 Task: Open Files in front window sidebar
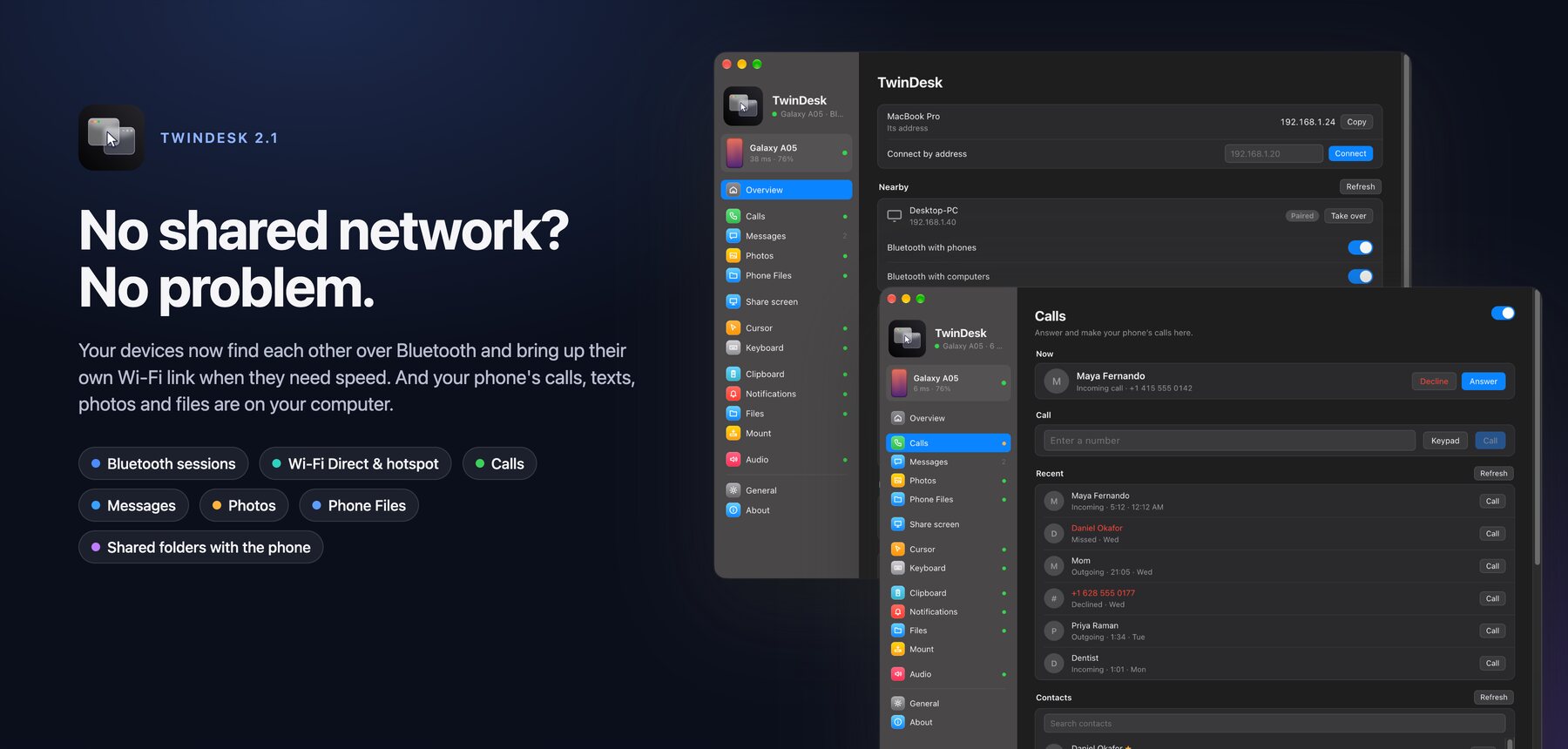tap(948, 631)
